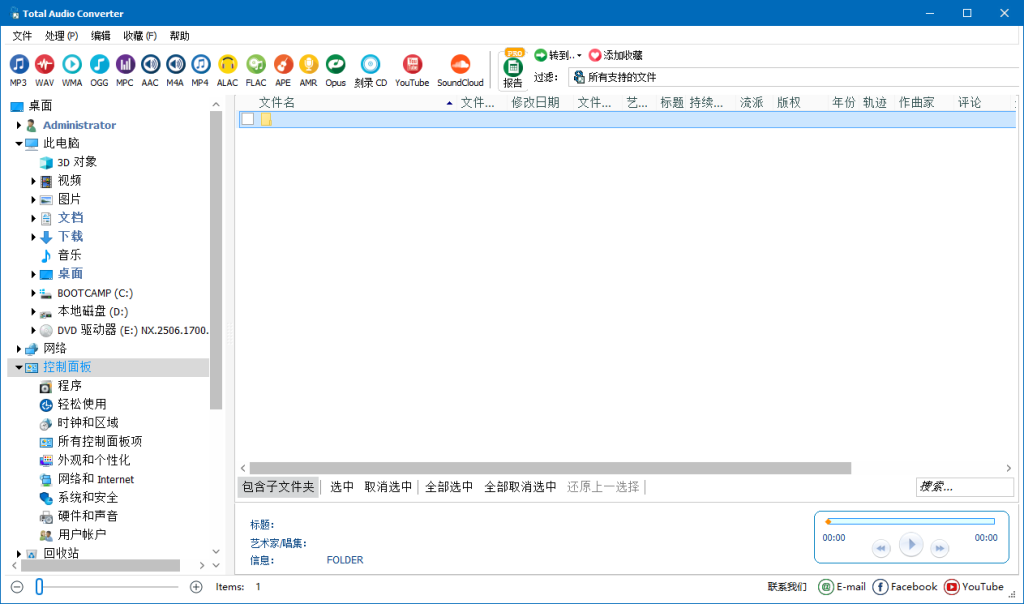Screen dimensions: 1024x604
Task: Select the Documents (文档) folder
Action: 71,218
